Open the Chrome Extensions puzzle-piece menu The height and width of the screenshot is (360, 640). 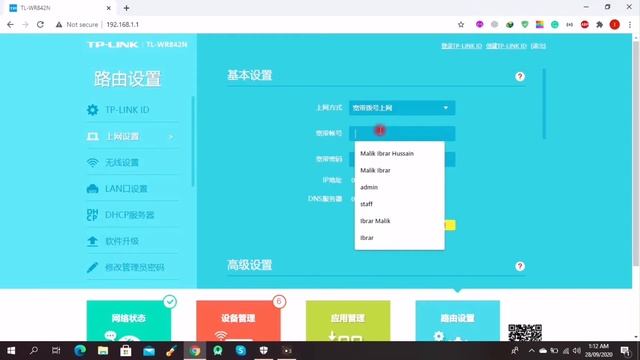pyautogui.click(x=600, y=24)
